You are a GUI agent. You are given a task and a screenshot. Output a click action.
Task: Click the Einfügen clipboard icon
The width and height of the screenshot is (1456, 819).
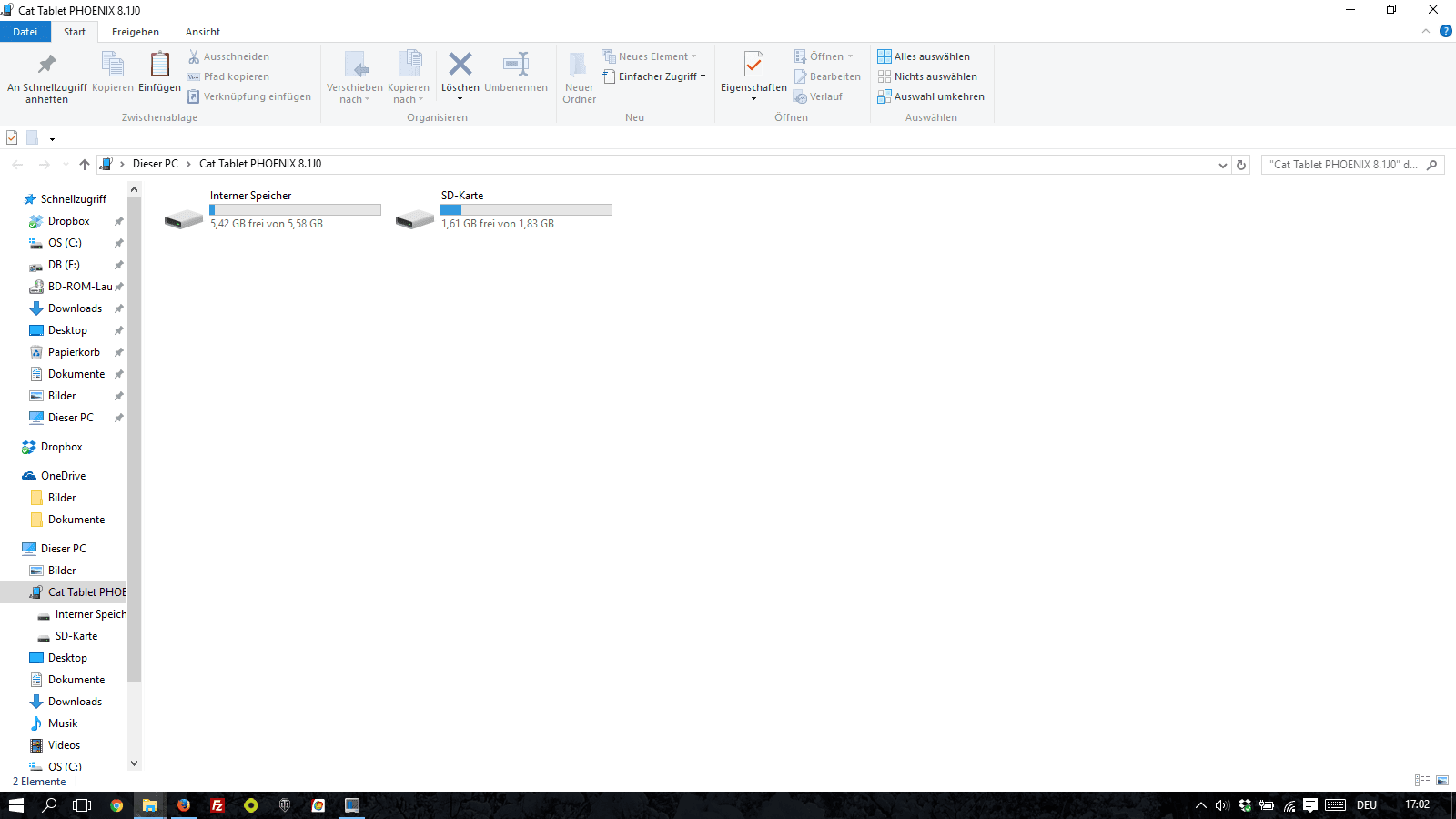[x=159, y=65]
